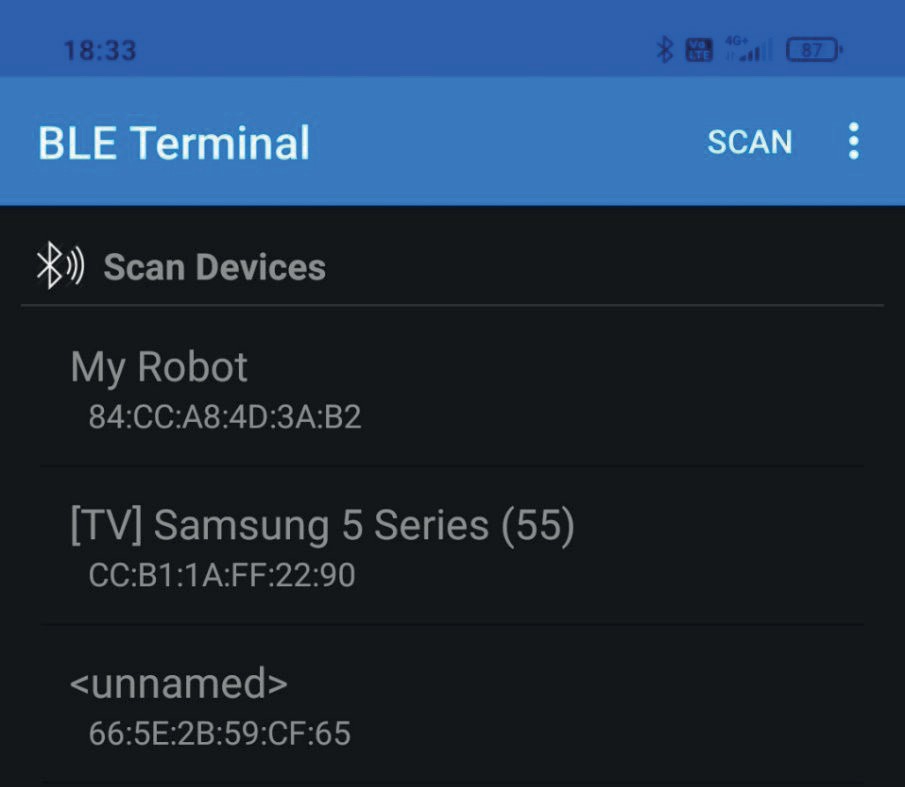The height and width of the screenshot is (787, 905).
Task: Tap the 18:33 clock in status bar
Action: click(100, 50)
